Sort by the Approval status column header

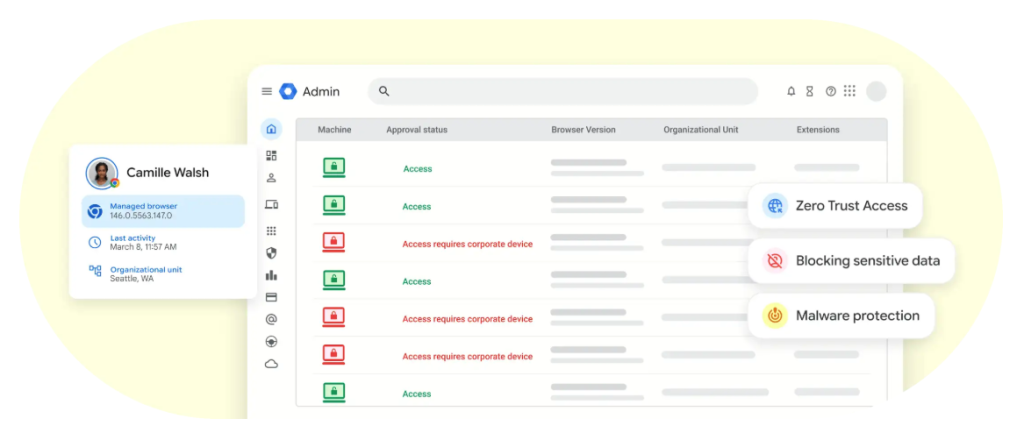(417, 130)
